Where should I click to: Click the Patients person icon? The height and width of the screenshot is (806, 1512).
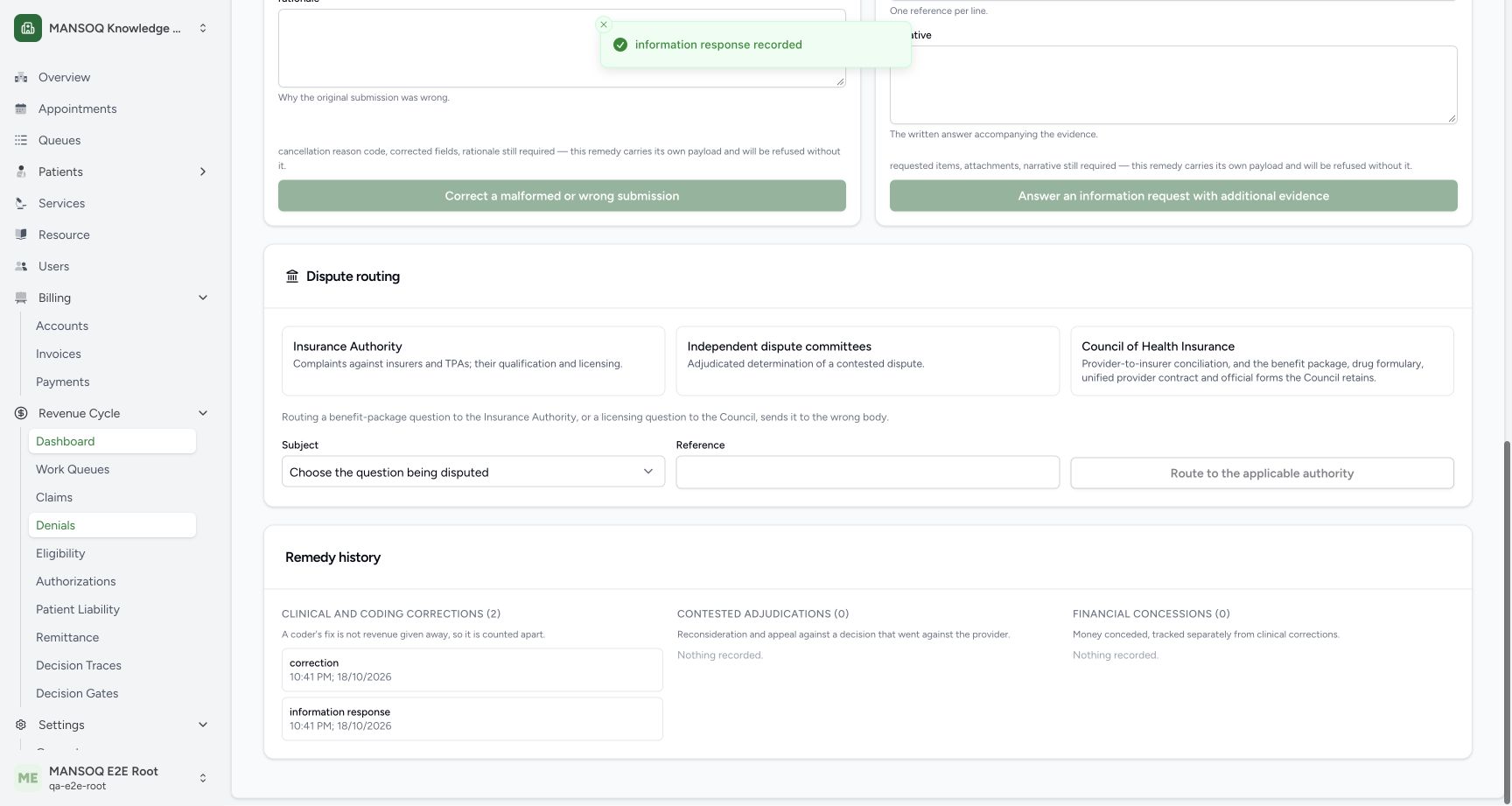point(21,172)
